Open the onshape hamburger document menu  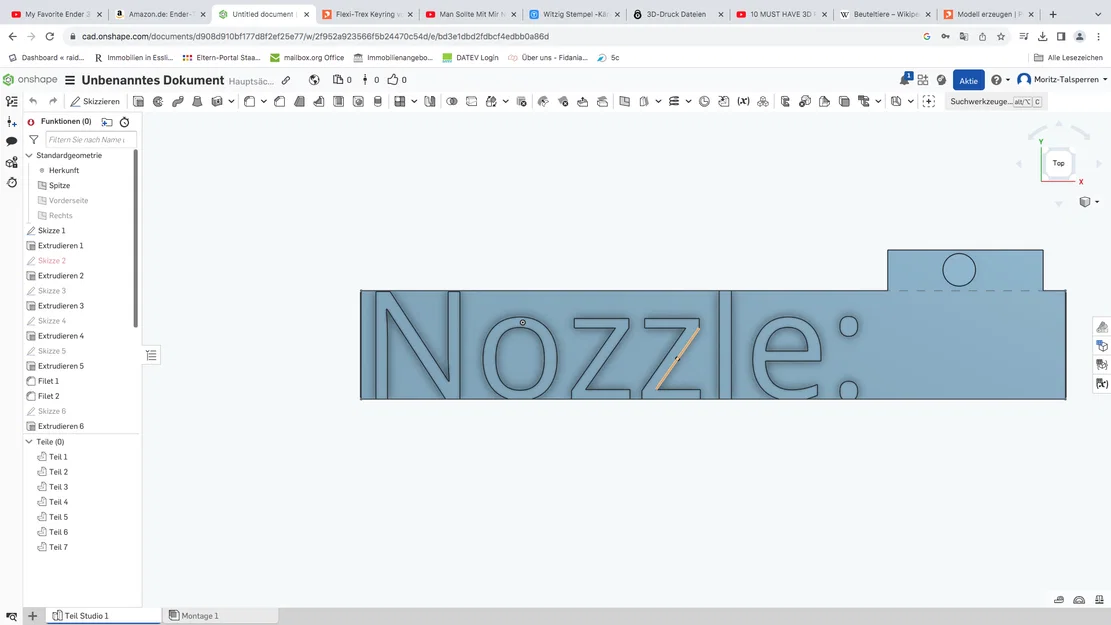70,80
